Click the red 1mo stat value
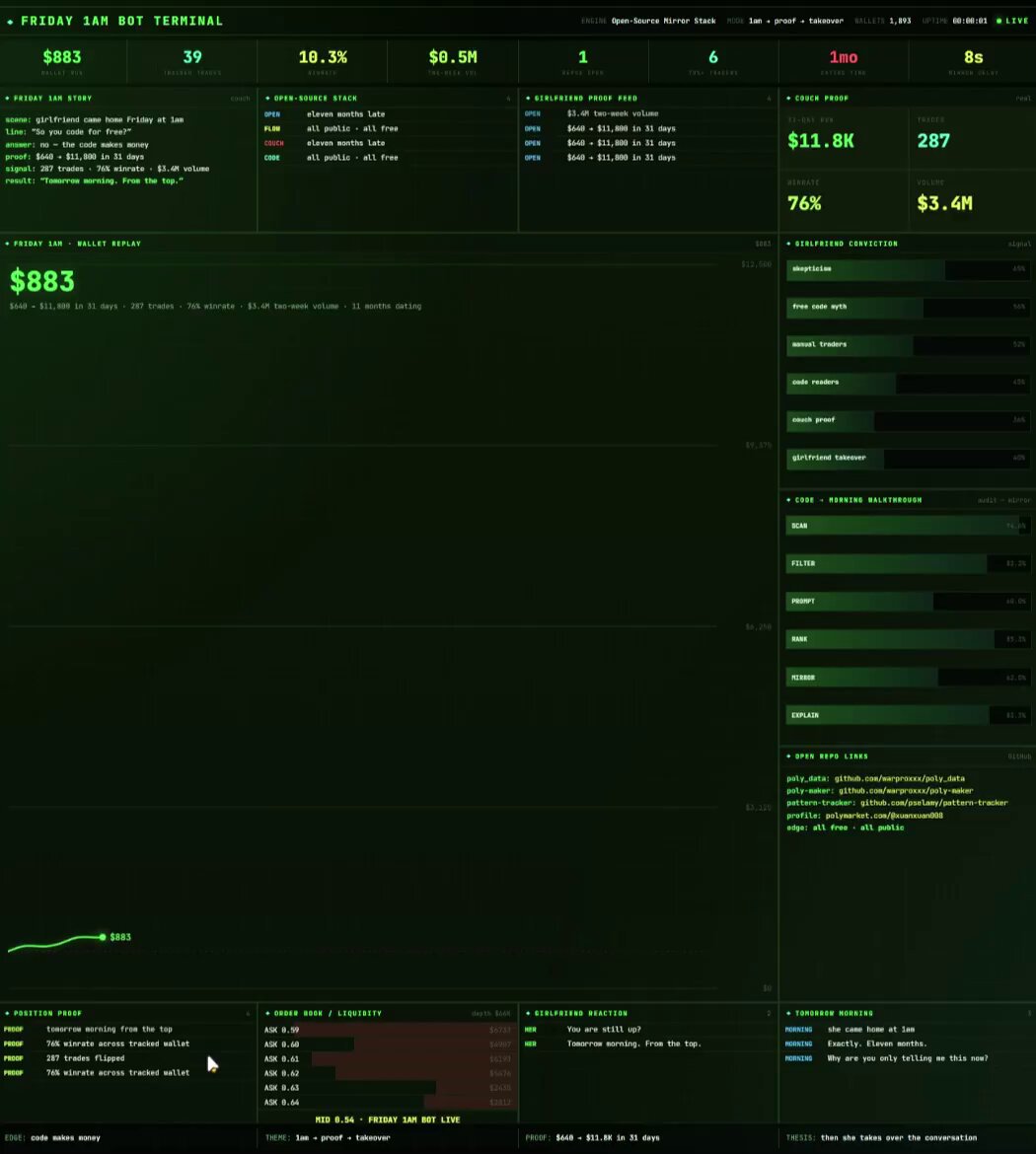Image resolution: width=1036 pixels, height=1154 pixels. 843,57
